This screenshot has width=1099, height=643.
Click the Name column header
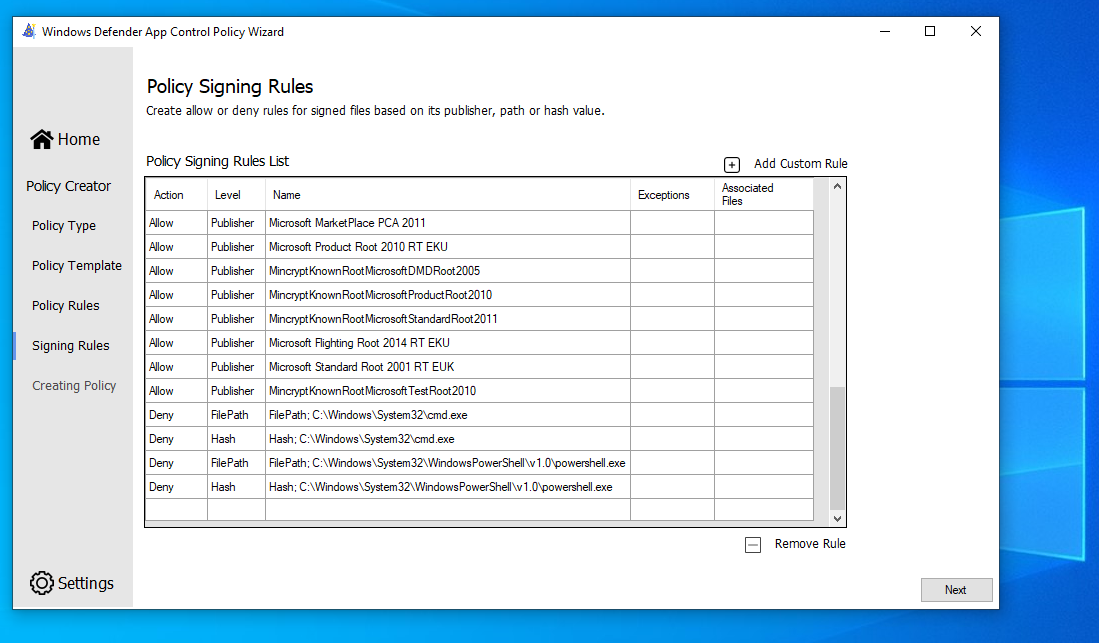448,195
